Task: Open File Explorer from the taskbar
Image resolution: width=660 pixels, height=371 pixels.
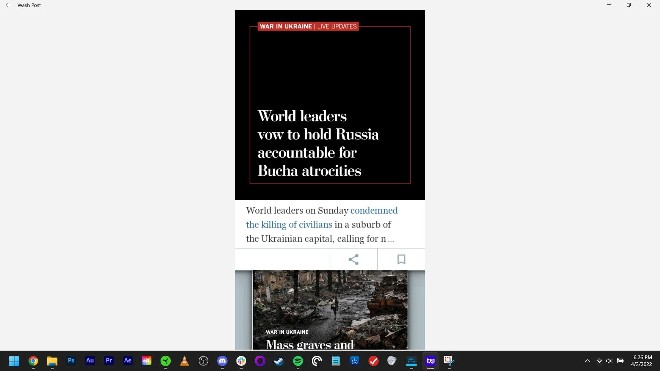Action: click(52, 361)
